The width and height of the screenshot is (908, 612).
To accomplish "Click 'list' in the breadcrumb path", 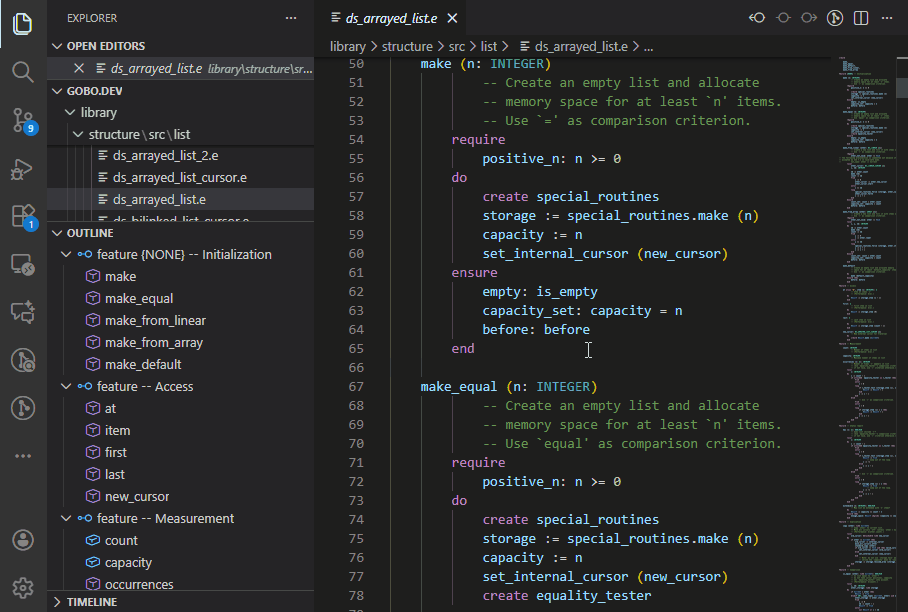I will click(x=488, y=46).
